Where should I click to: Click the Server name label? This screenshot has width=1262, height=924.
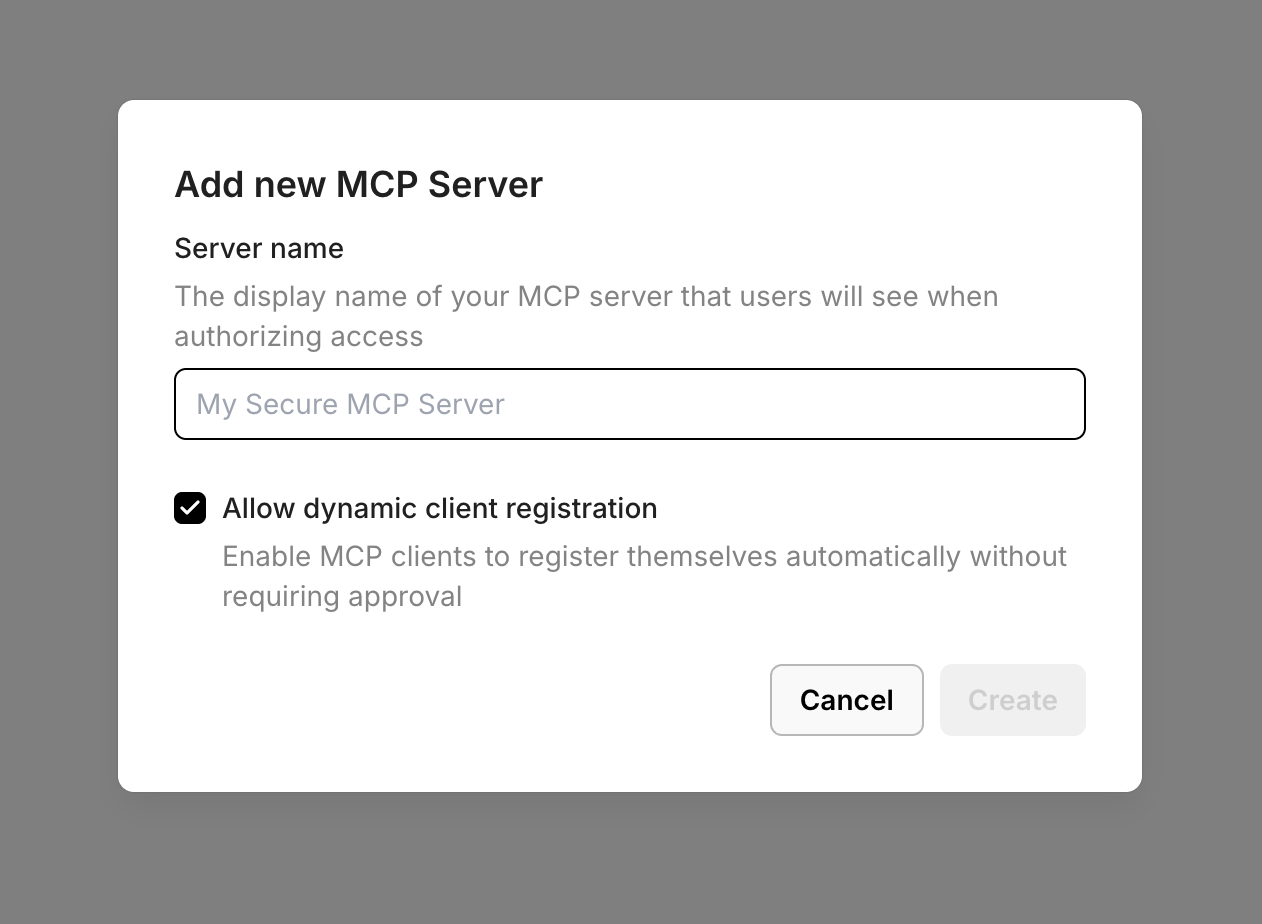[258, 248]
